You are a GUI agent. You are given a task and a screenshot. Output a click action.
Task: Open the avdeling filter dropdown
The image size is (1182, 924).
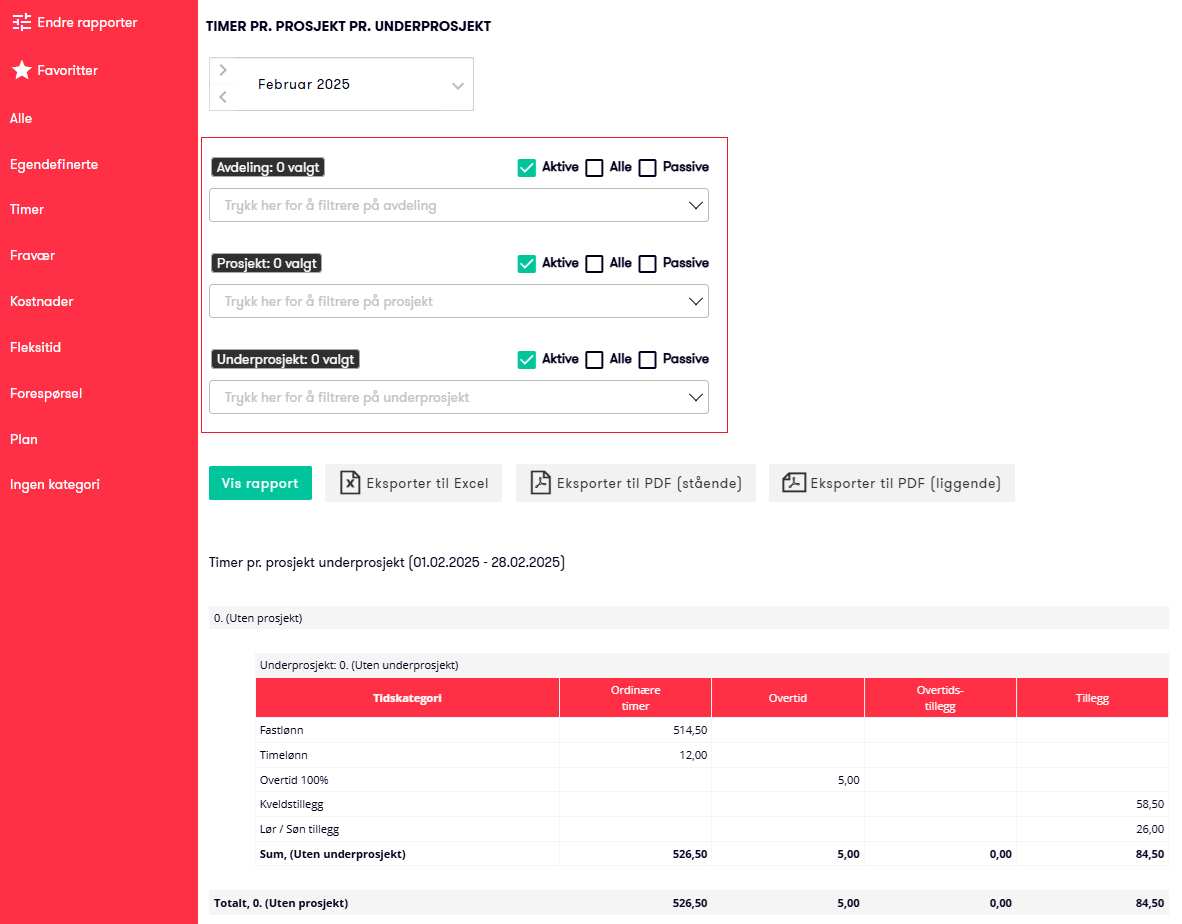(458, 205)
